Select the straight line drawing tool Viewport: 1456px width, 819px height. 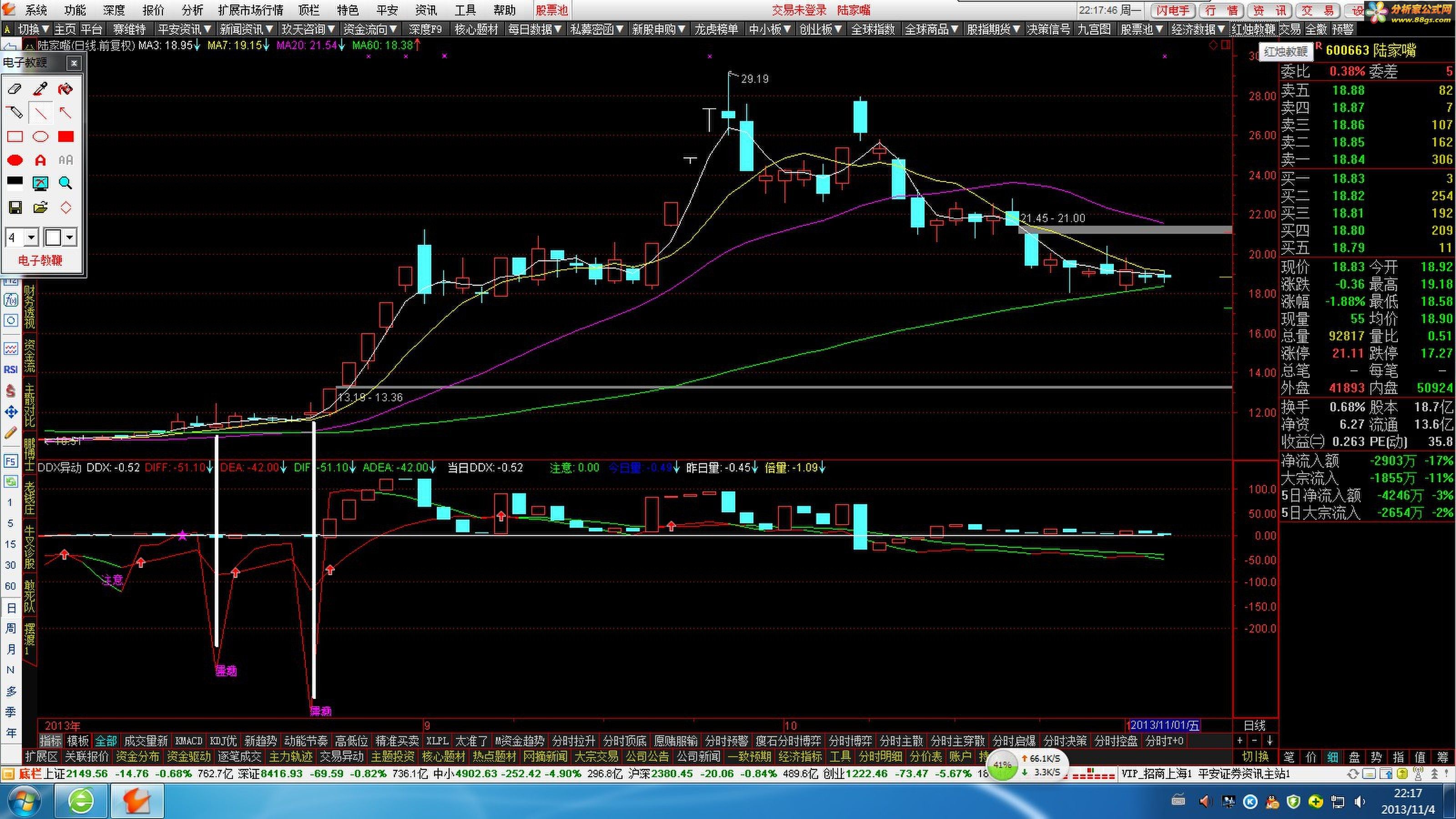[x=40, y=112]
